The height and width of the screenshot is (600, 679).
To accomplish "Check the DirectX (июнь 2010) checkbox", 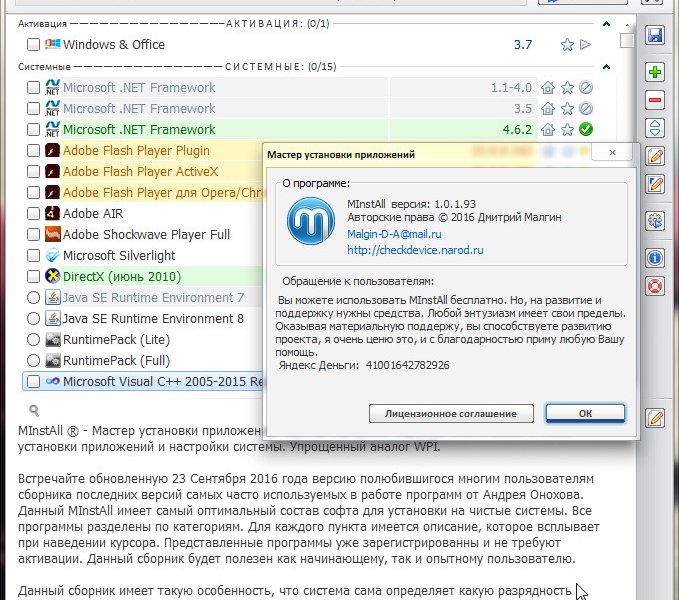I will [33, 276].
